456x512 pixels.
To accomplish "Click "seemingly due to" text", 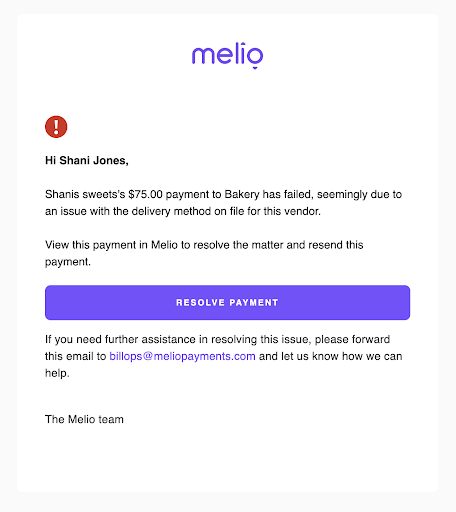I will 359,194.
